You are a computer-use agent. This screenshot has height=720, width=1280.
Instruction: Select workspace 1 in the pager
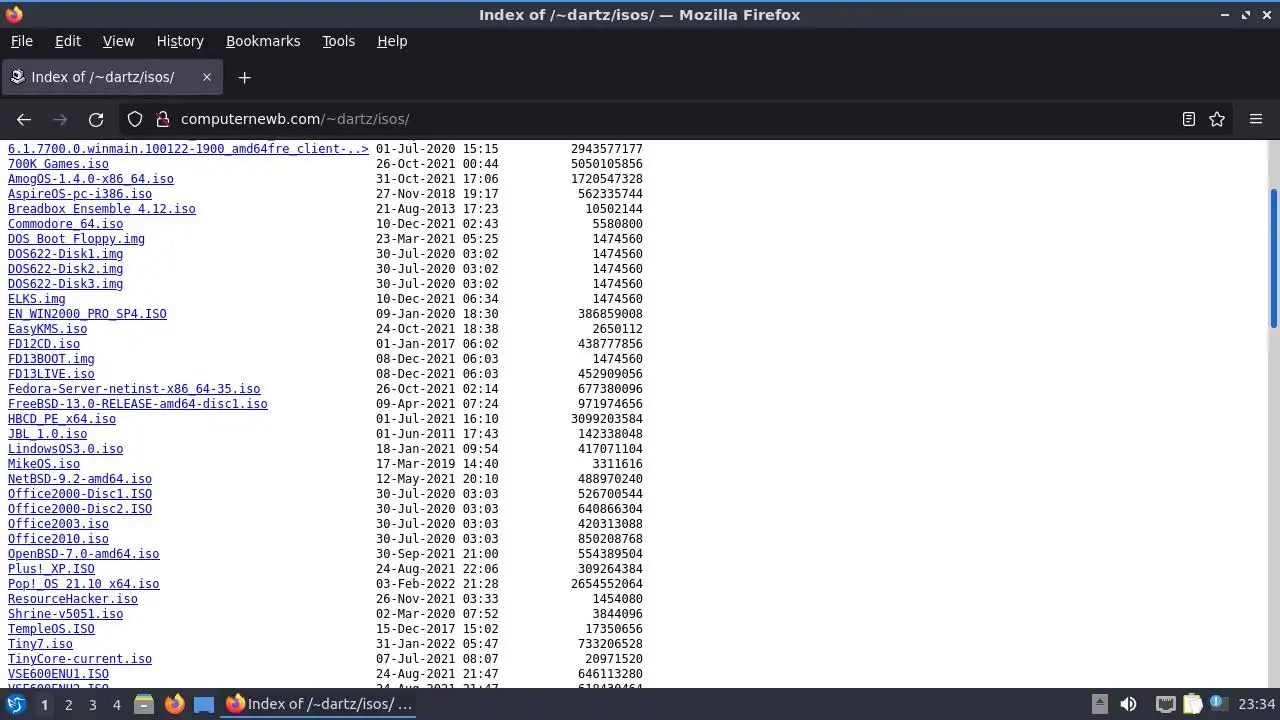pos(44,704)
